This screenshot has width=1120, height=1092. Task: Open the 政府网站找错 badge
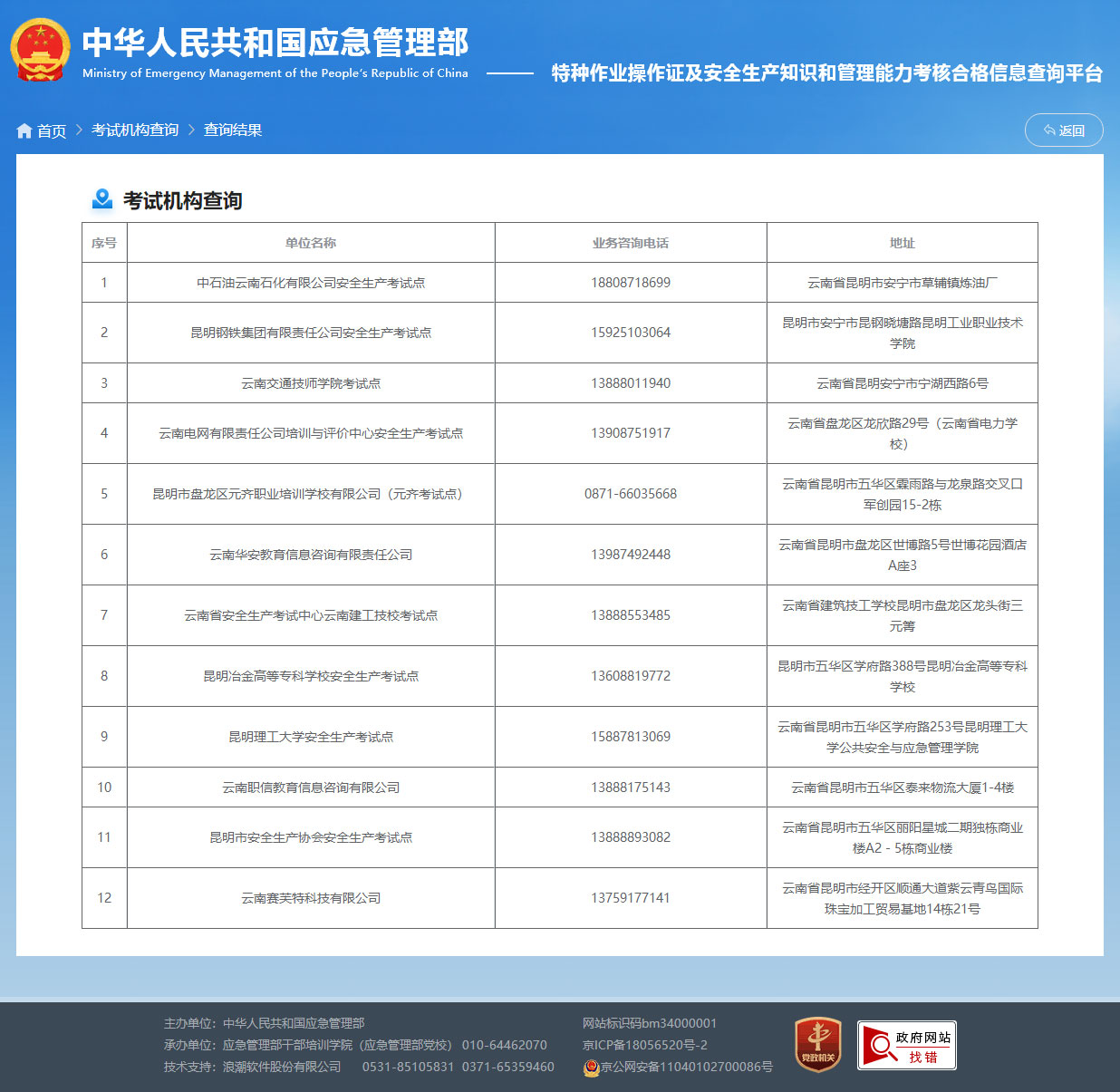pyautogui.click(x=907, y=1046)
